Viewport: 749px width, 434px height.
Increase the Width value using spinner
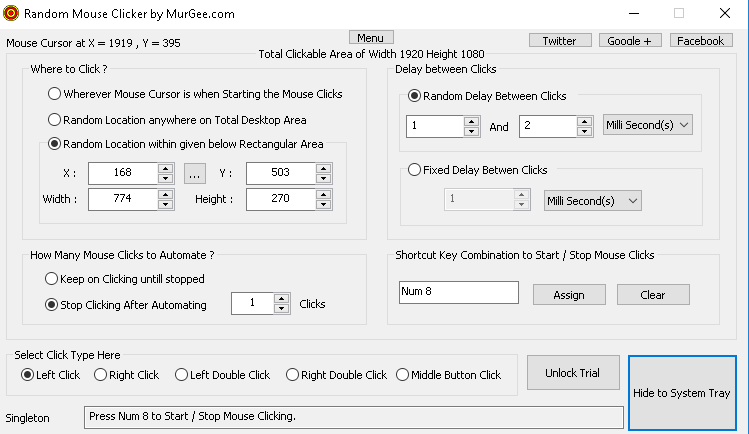click(x=166, y=194)
